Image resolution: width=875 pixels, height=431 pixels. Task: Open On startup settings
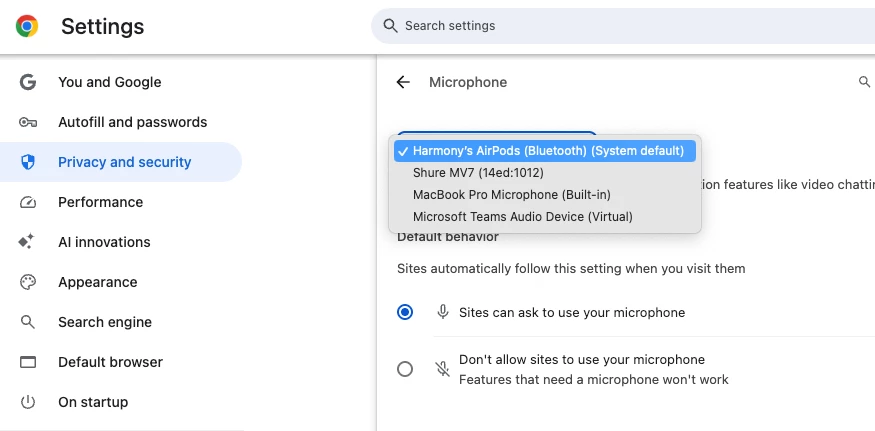tap(121, 402)
